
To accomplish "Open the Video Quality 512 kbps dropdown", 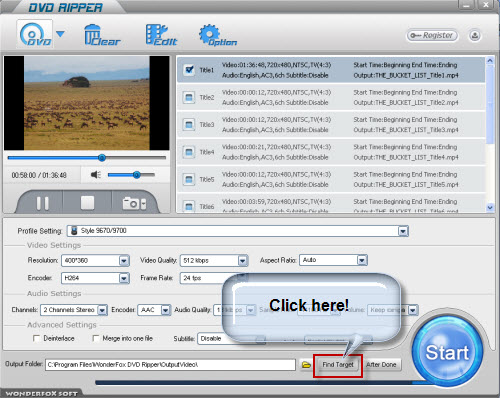I will 214,260.
